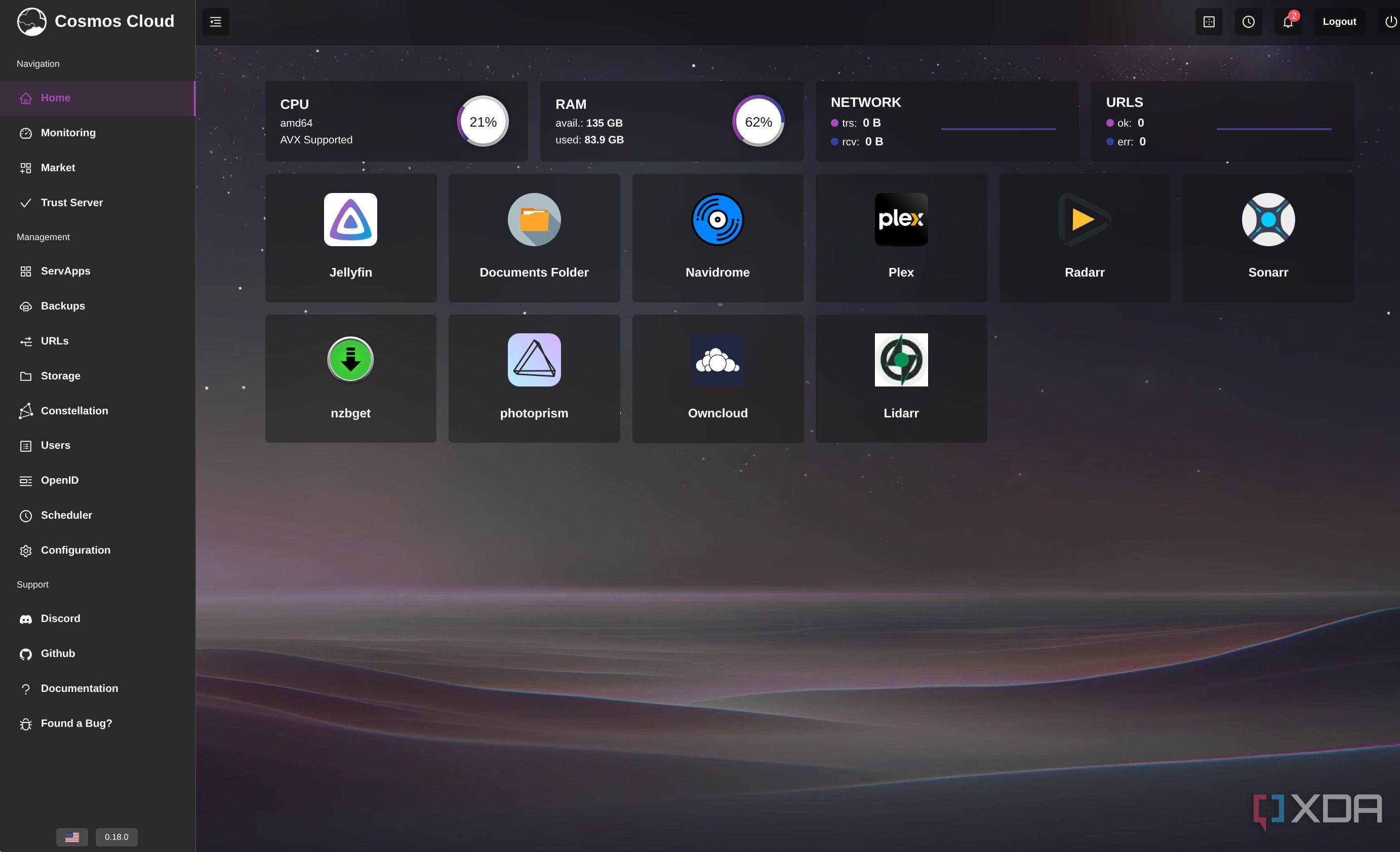This screenshot has height=852, width=1400.
Task: Go to the Users page
Action: tap(98, 446)
